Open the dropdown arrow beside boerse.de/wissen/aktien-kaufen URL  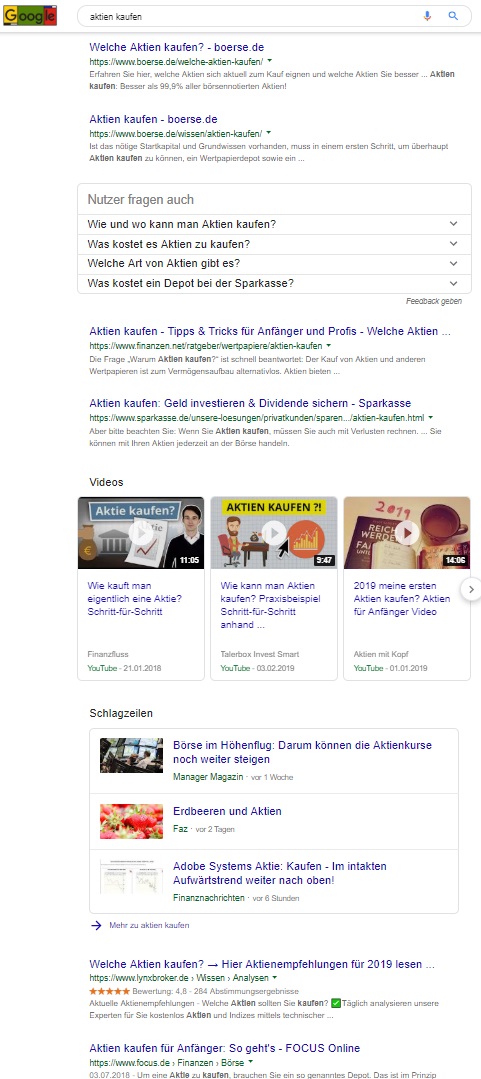tap(268, 133)
